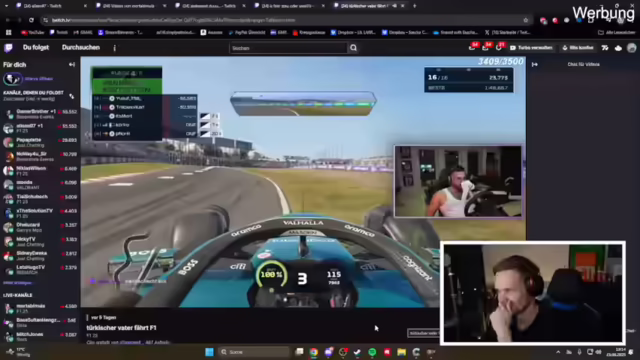The height and width of the screenshot is (360, 640).
Task: Open LetsHugoTV channel in the sidebar
Action: click(x=40, y=269)
